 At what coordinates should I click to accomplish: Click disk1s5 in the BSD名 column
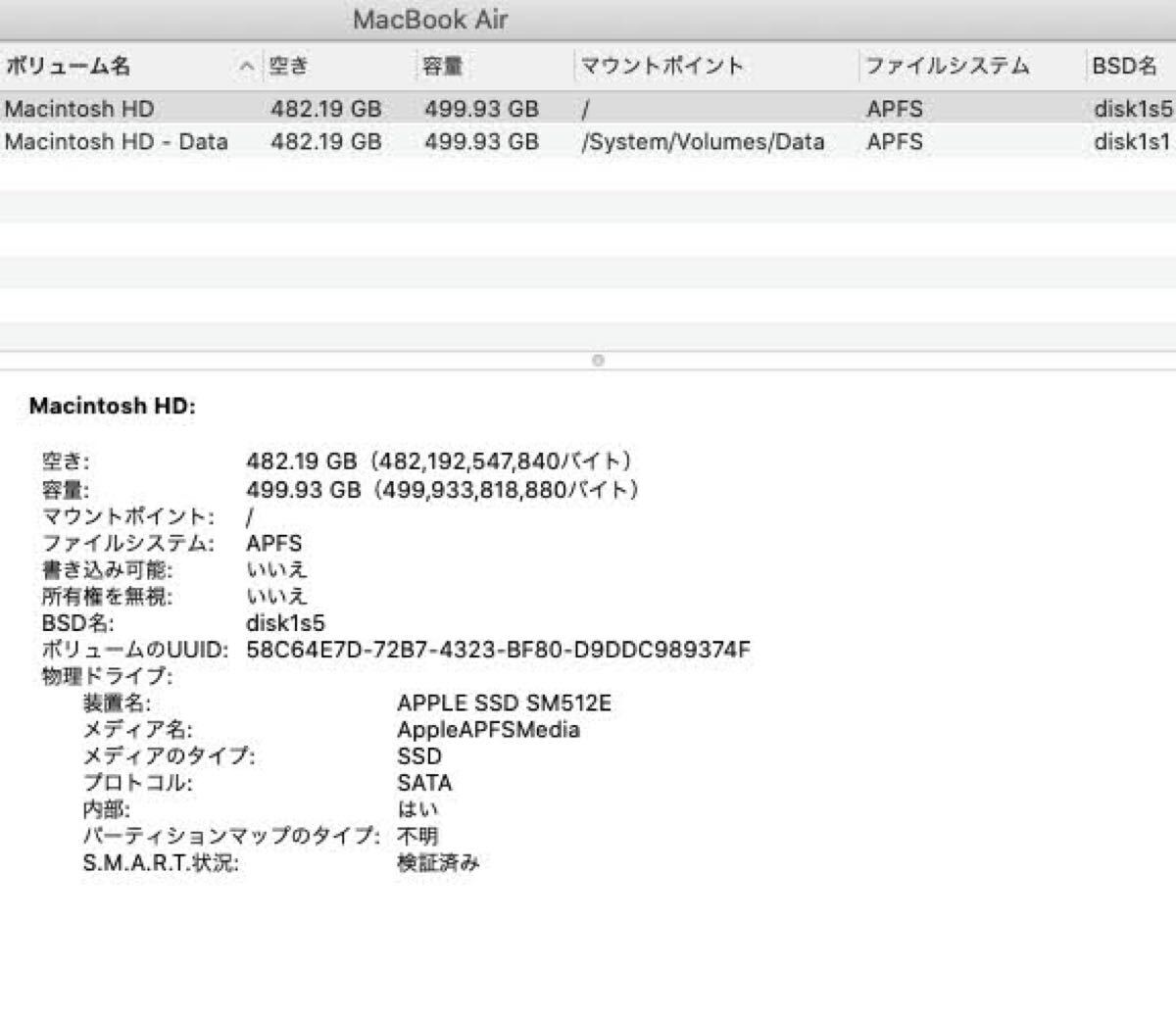tap(1133, 109)
